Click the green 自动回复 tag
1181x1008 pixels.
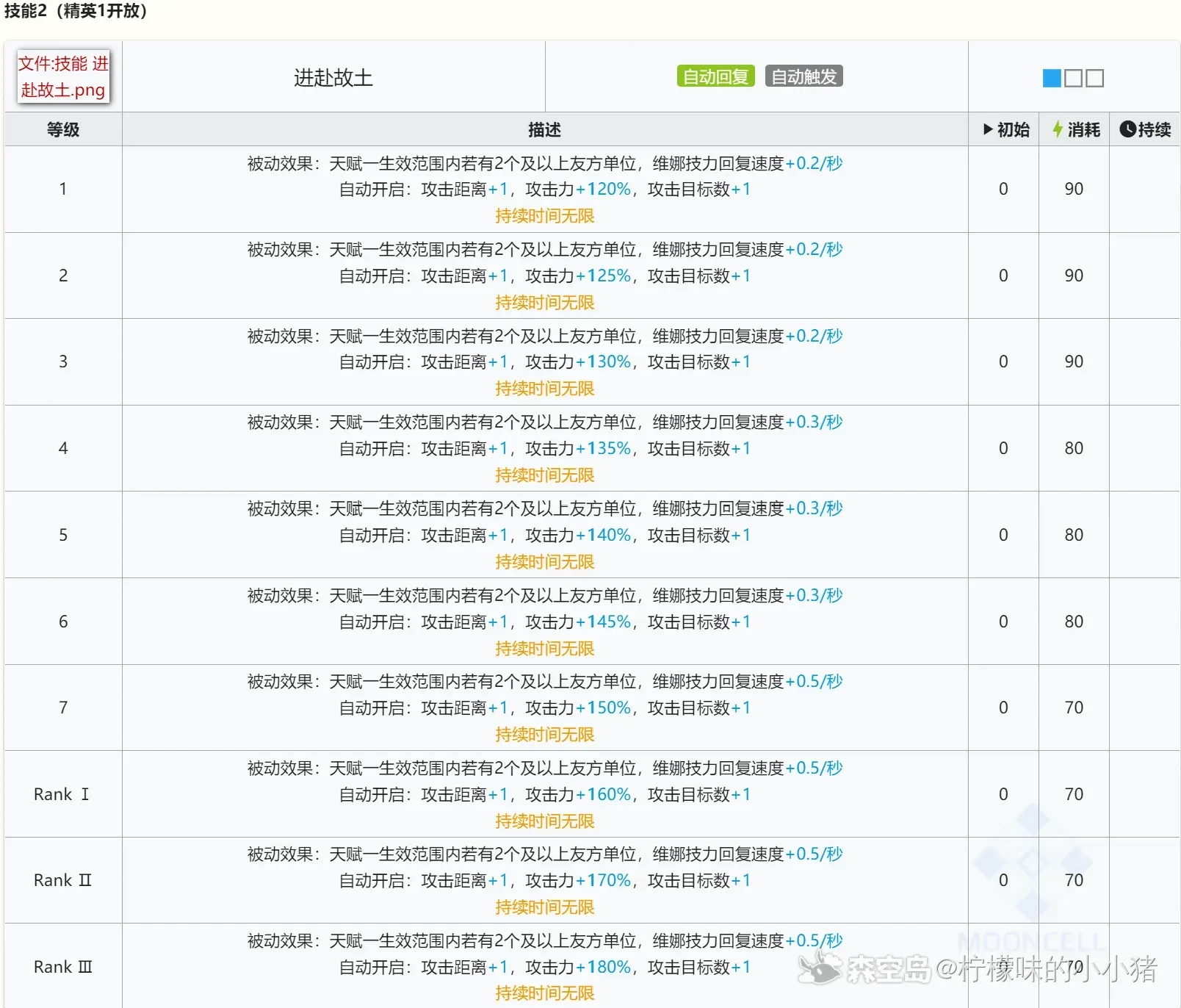coord(715,76)
